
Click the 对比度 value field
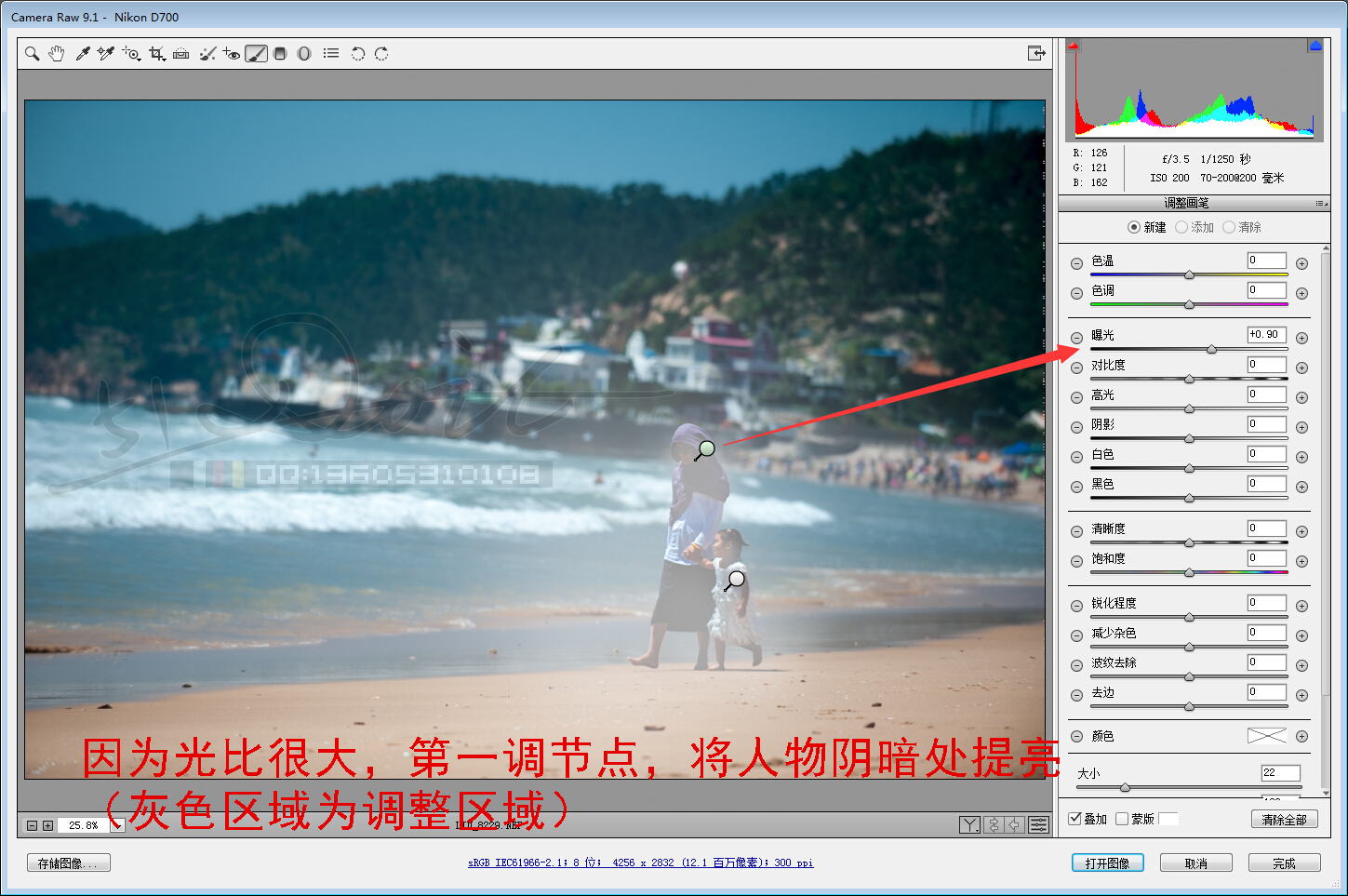pos(1267,365)
